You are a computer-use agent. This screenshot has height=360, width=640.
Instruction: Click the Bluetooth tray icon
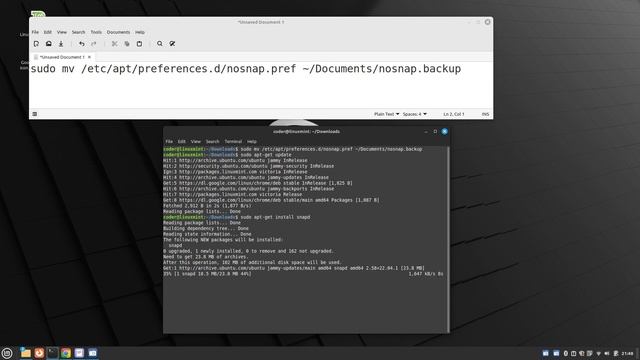tap(566, 353)
